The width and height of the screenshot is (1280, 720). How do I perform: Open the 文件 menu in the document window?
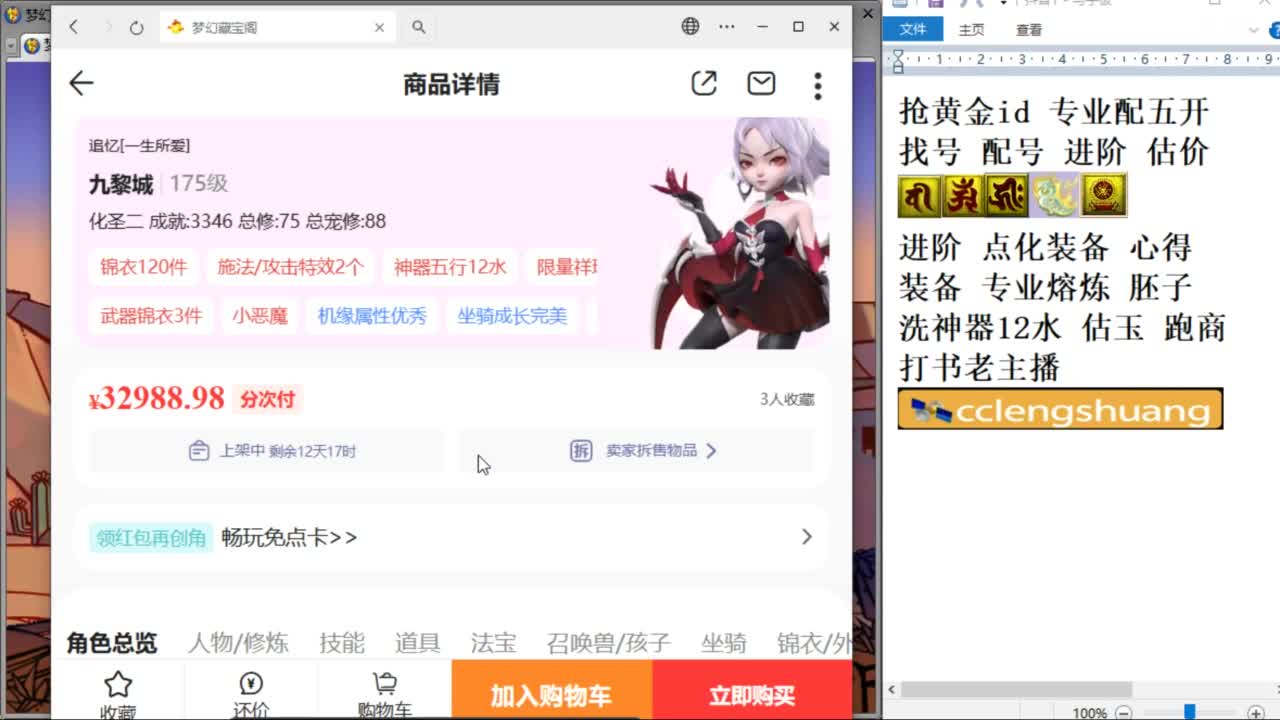click(x=913, y=30)
